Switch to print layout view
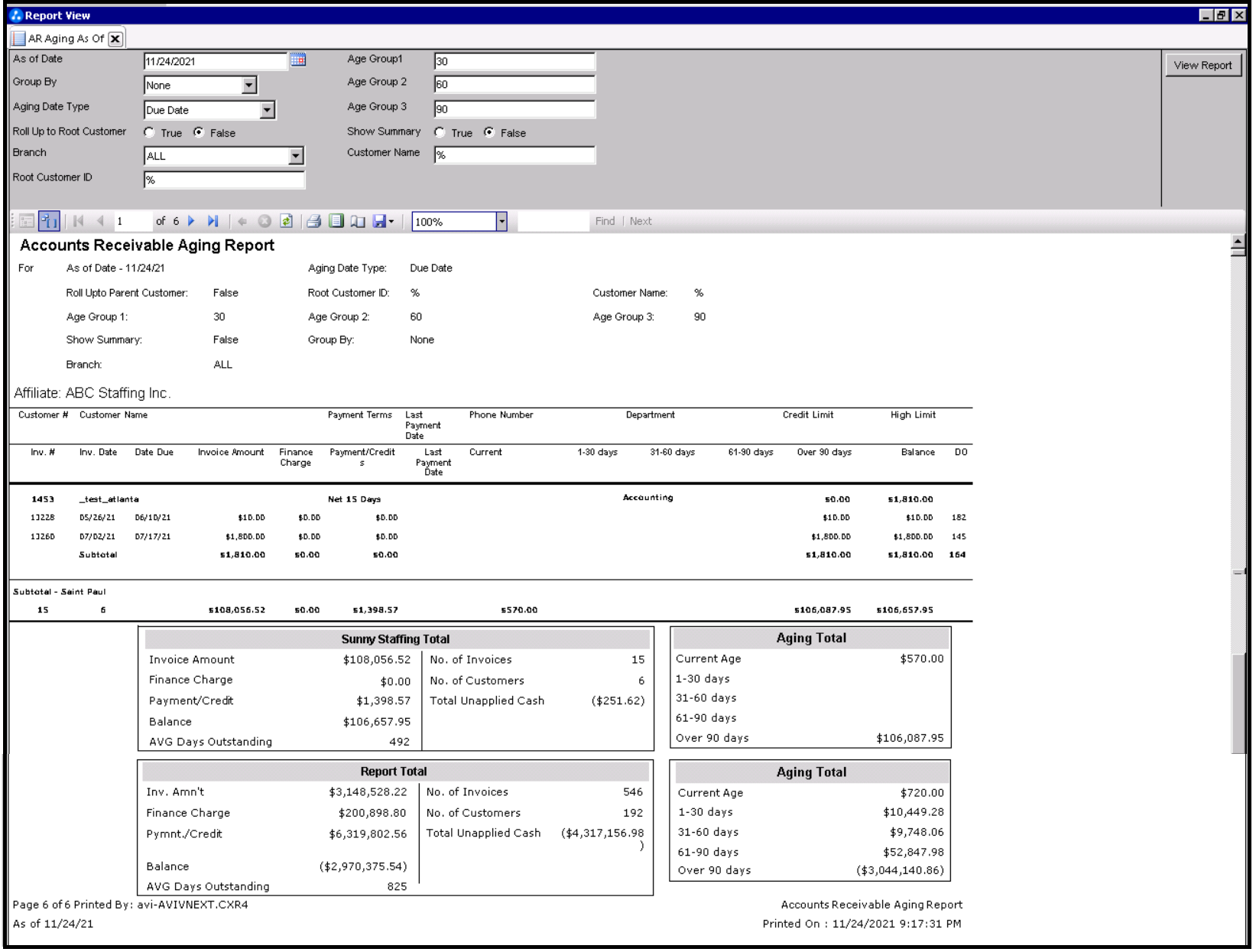The image size is (1256, 952). coord(336,222)
